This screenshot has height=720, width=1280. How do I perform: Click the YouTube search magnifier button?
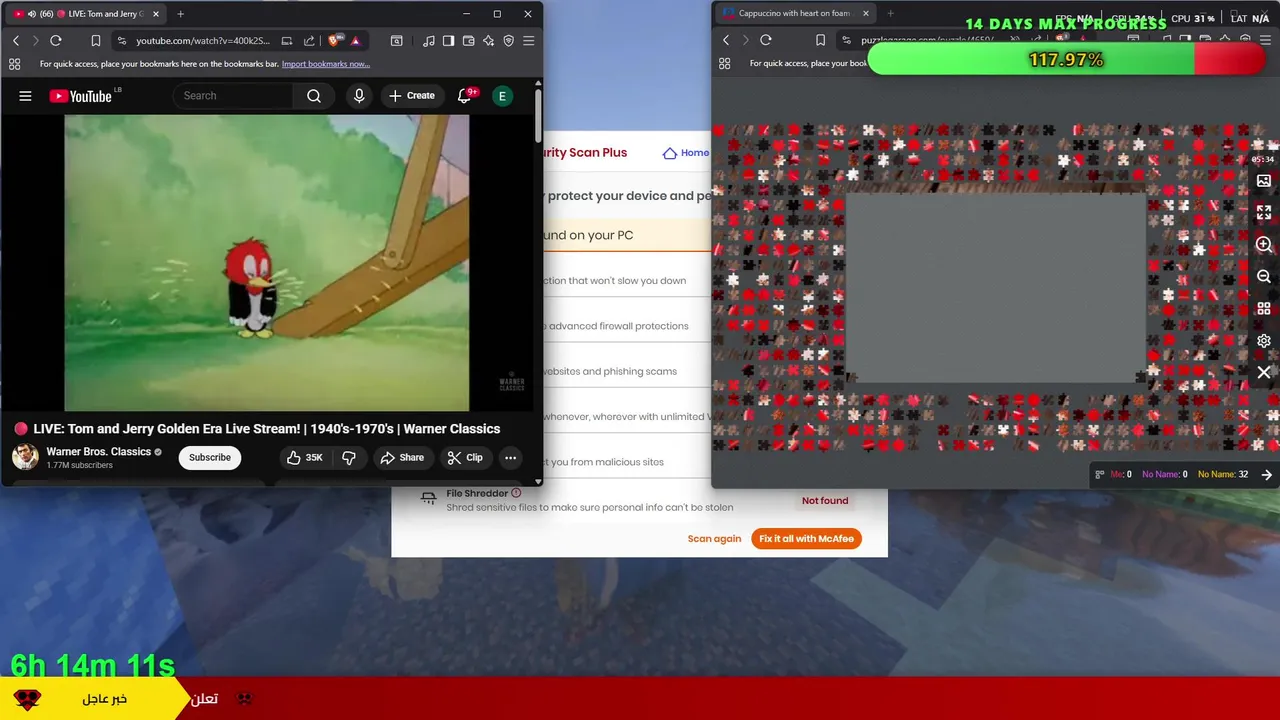(x=314, y=96)
